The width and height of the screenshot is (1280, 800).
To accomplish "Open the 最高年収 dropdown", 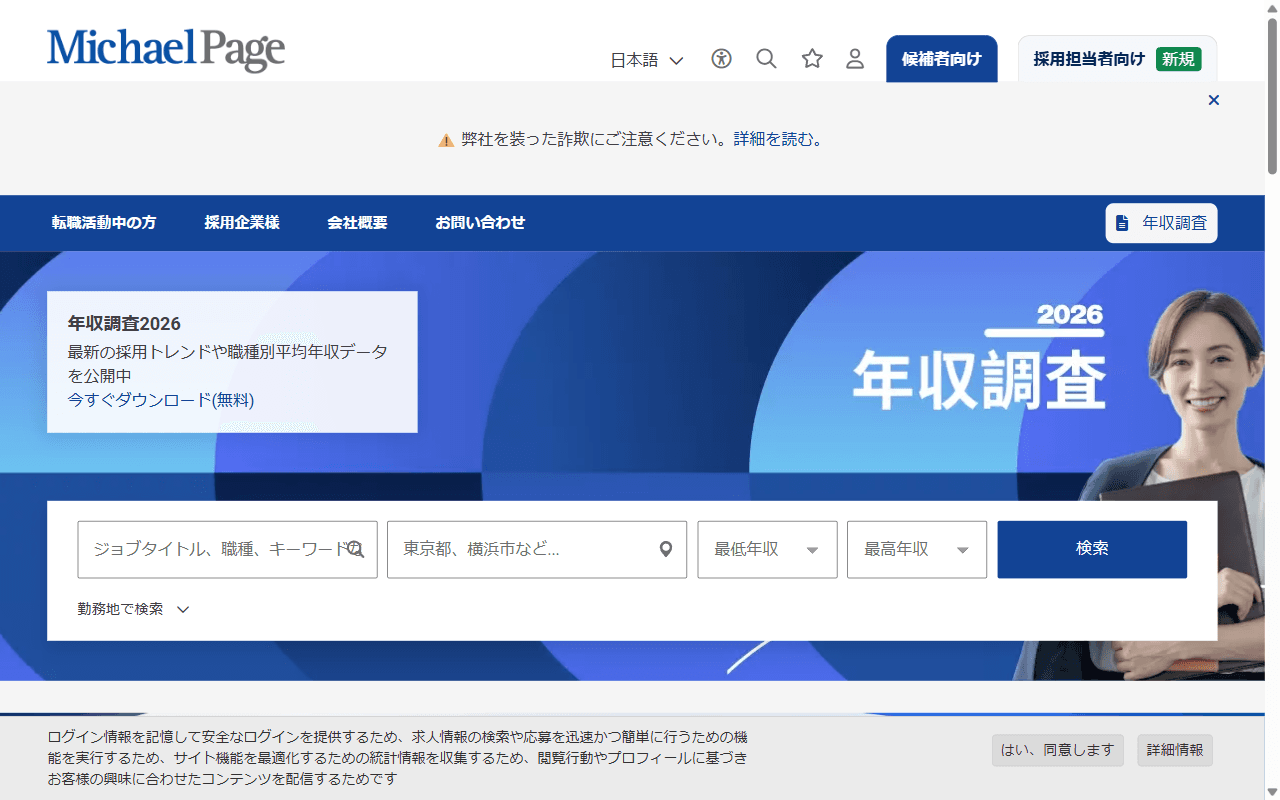I will [917, 549].
